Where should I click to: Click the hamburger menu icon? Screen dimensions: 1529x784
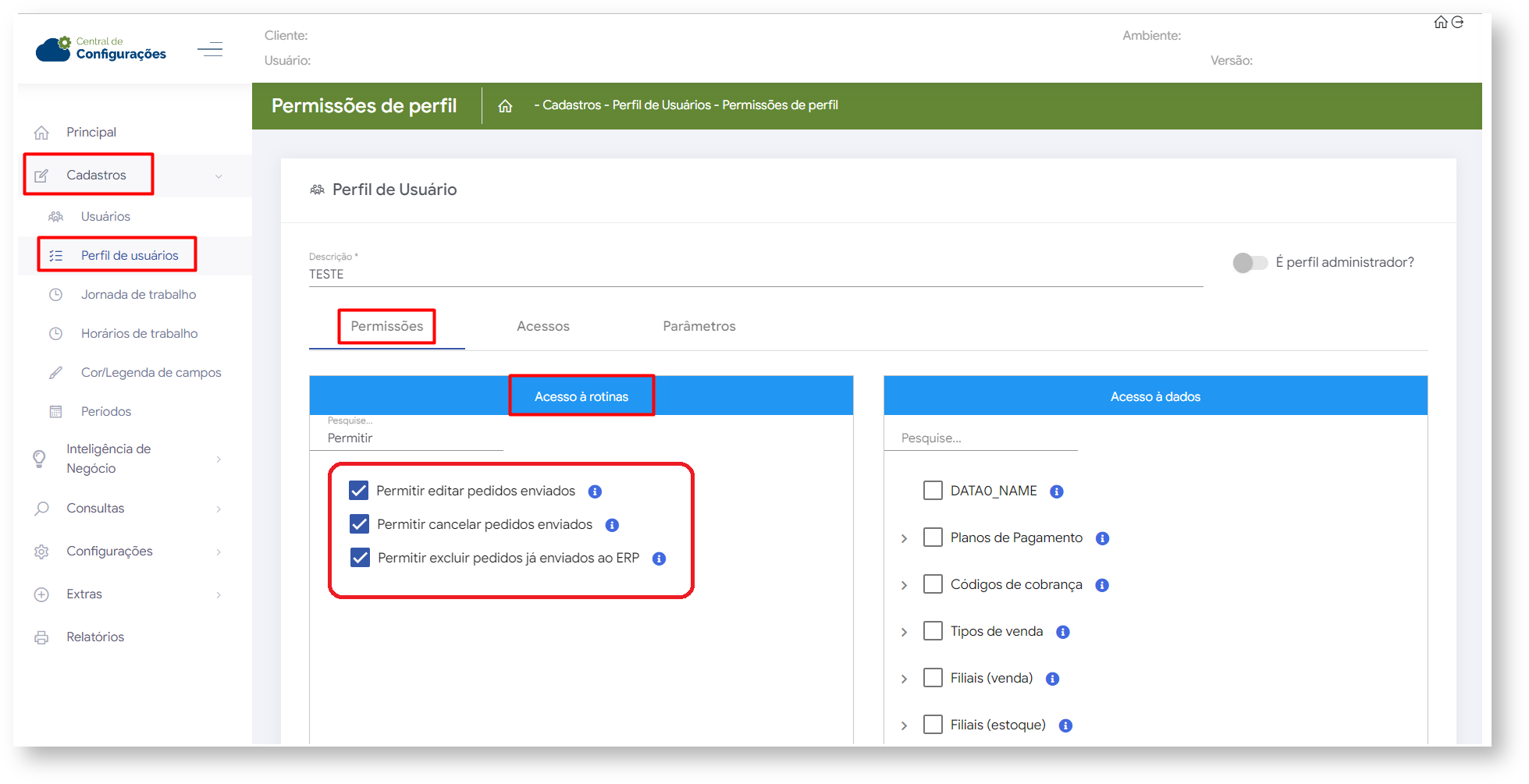point(210,50)
